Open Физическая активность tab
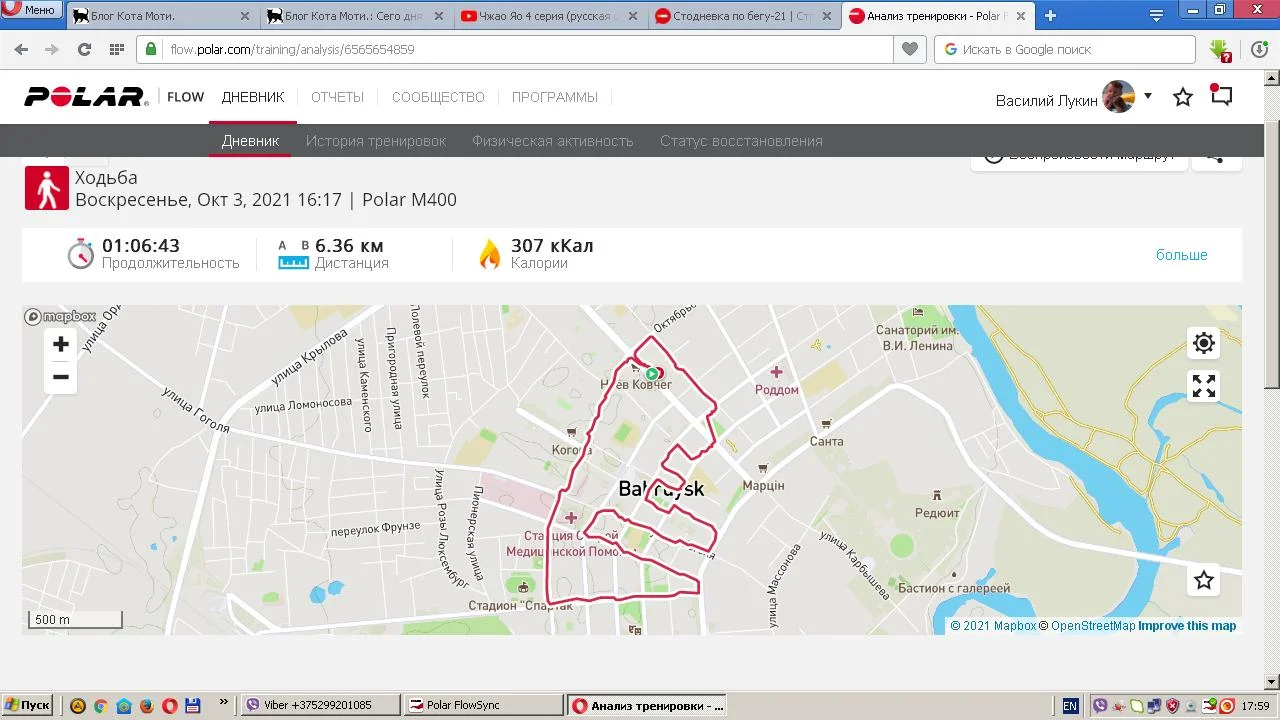The image size is (1280, 720). pos(553,141)
